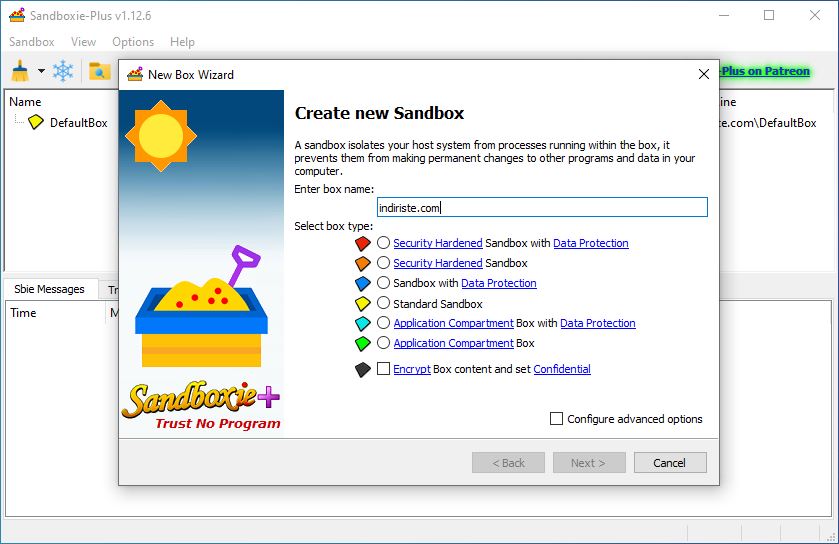839x544 pixels.
Task: Click the orange hardened sandbox icon
Action: click(363, 263)
